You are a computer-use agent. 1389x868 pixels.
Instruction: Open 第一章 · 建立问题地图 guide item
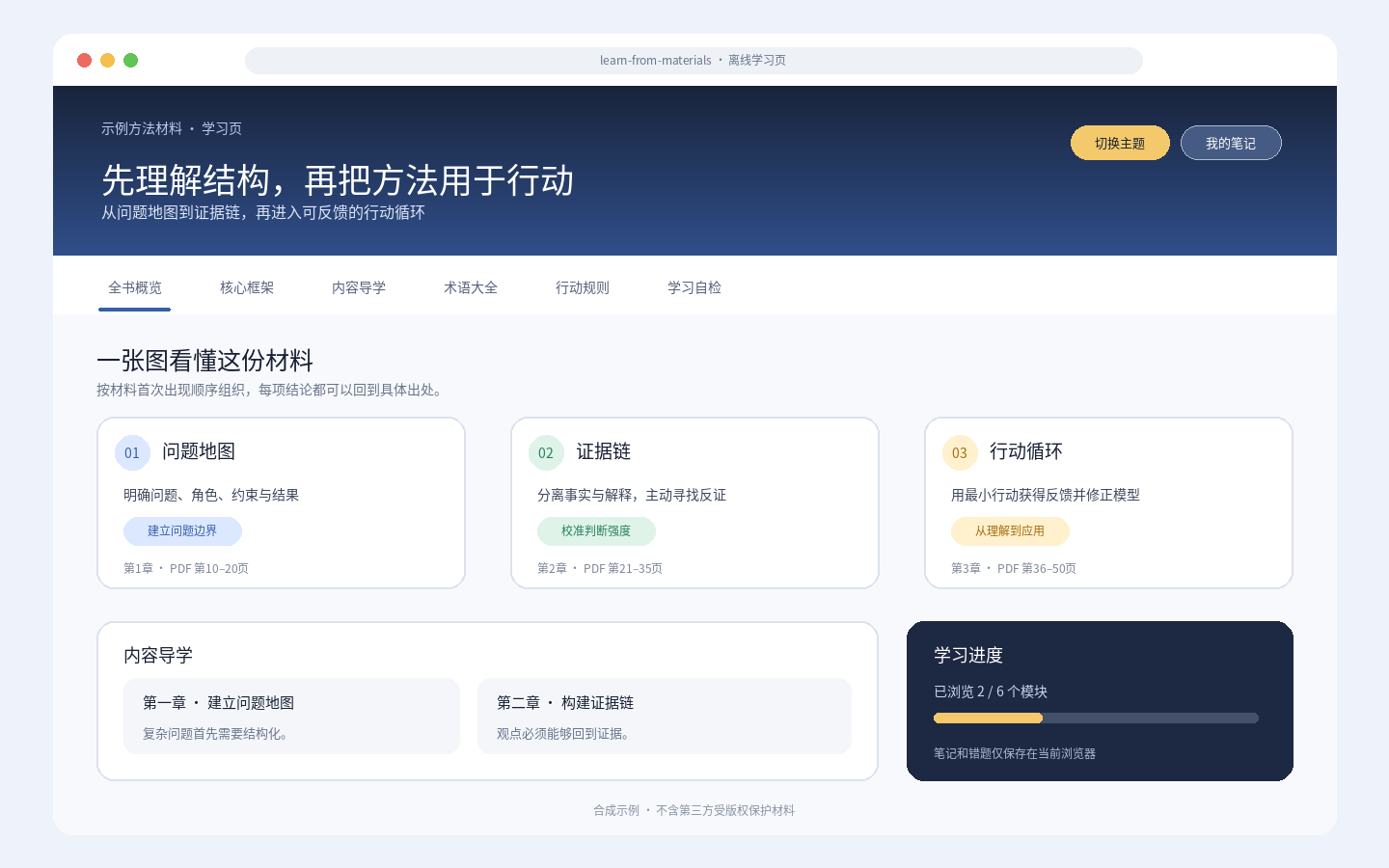pyautogui.click(x=291, y=717)
